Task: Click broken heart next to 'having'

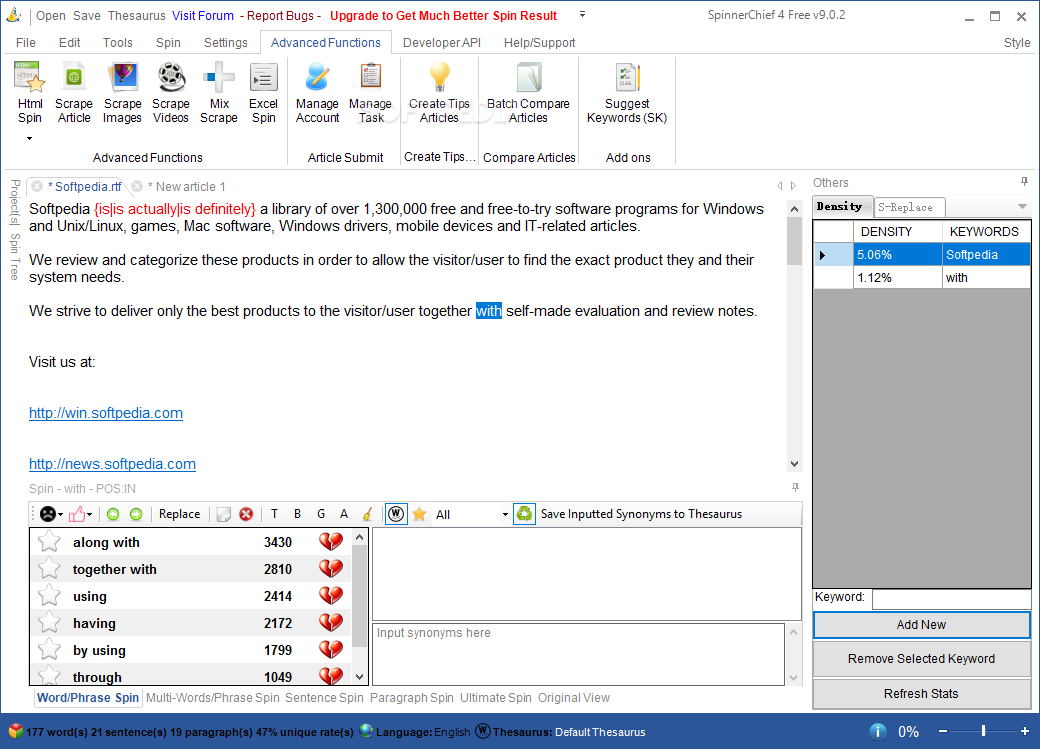Action: tap(331, 623)
